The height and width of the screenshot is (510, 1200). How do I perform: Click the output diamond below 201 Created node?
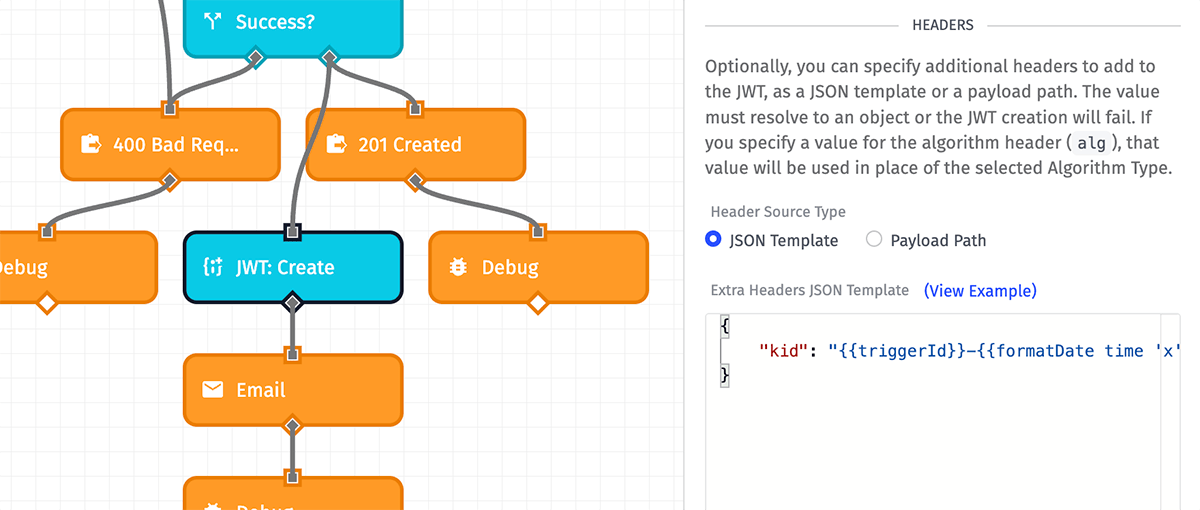[416, 180]
